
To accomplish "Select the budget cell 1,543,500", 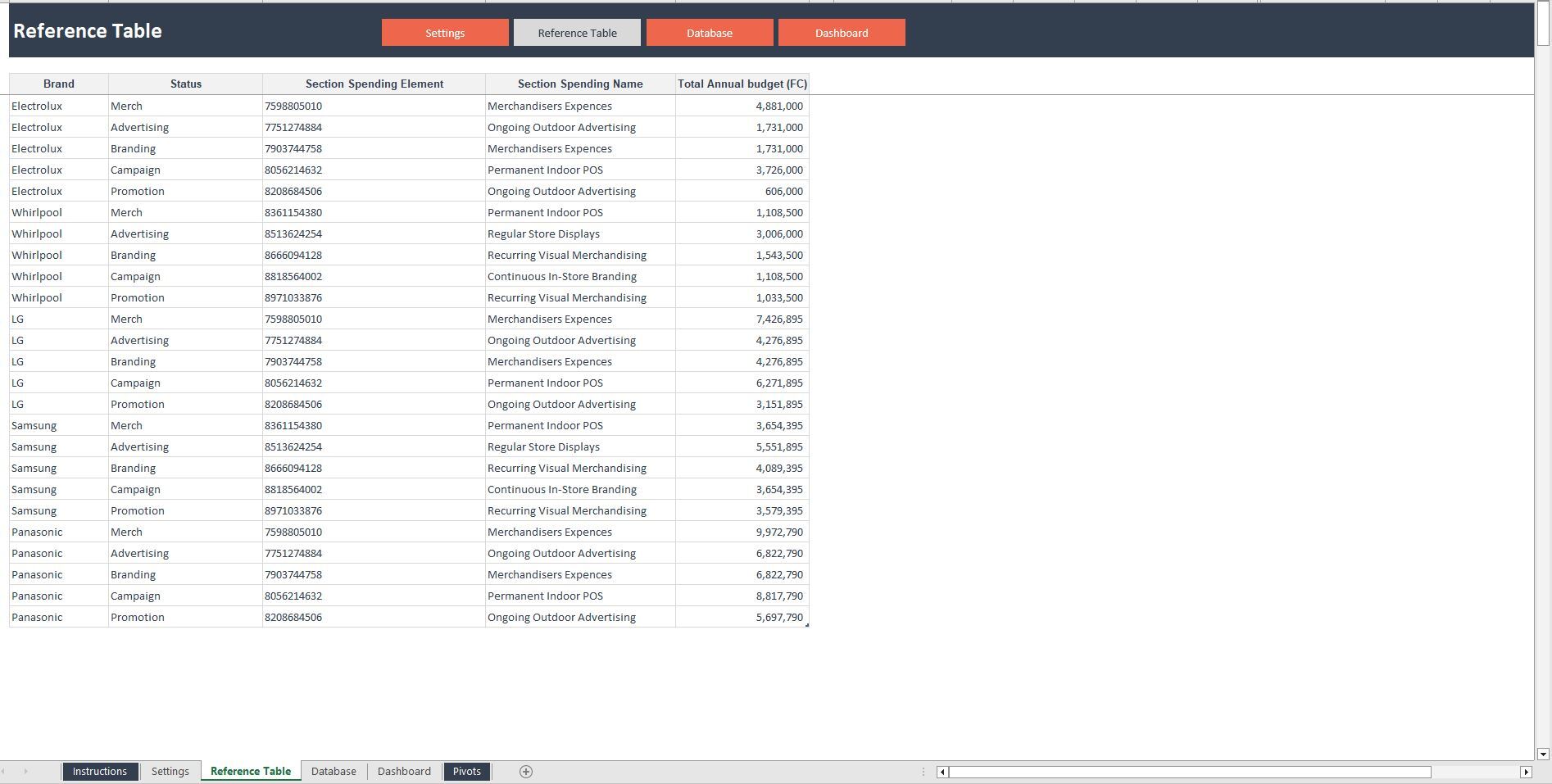I will tap(742, 255).
